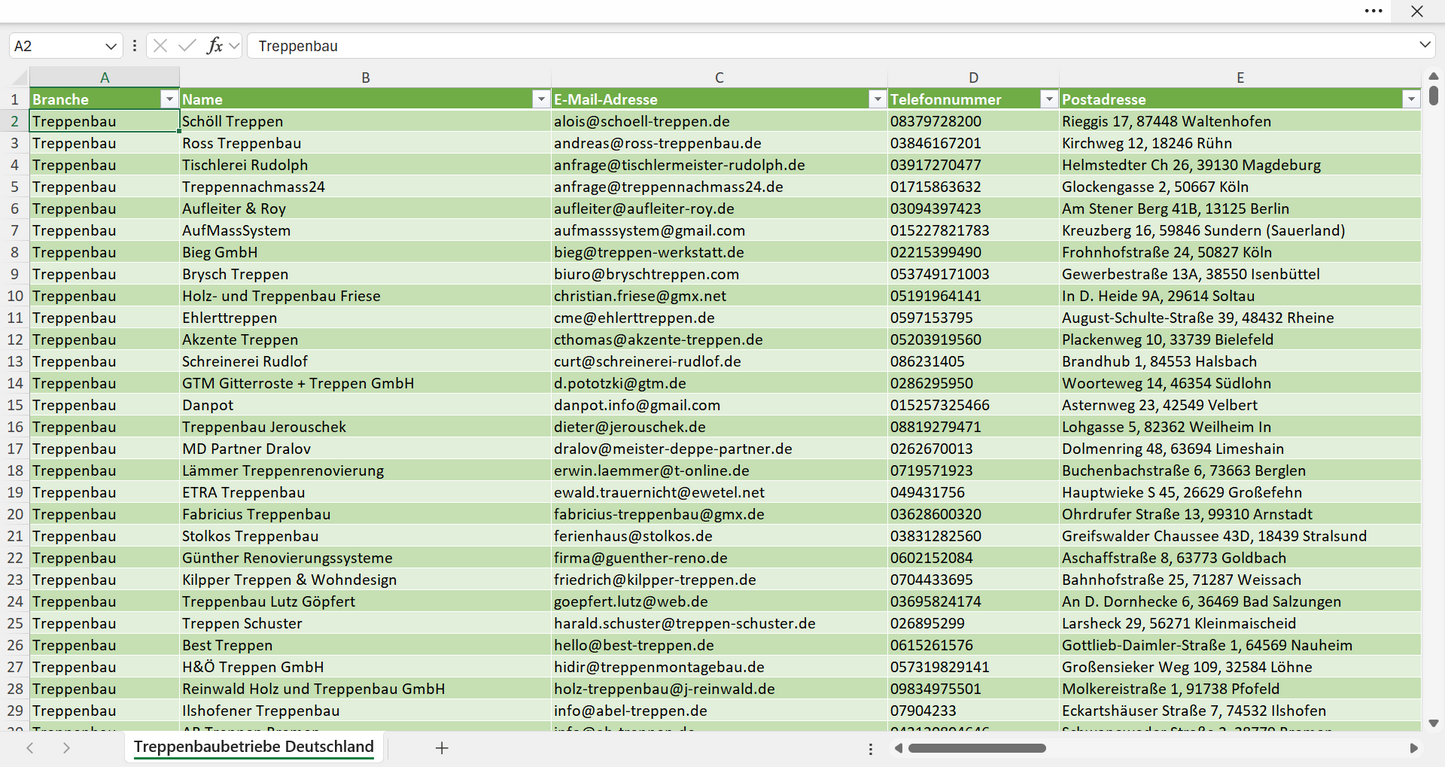Click the formula bar confirm checkmark
This screenshot has width=1445, height=767.
[187, 46]
